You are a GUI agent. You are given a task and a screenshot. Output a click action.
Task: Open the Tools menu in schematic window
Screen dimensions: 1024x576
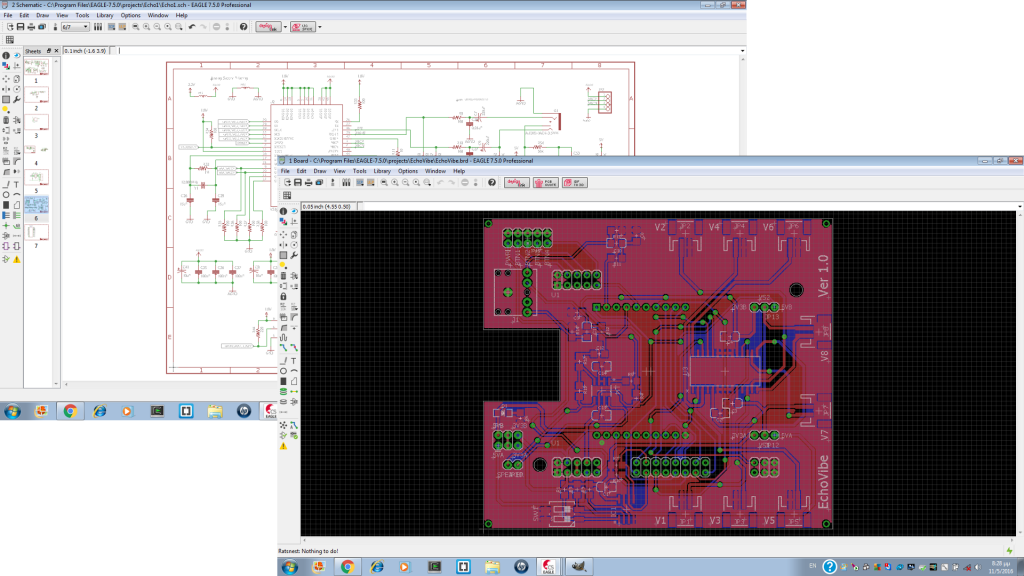(x=82, y=16)
